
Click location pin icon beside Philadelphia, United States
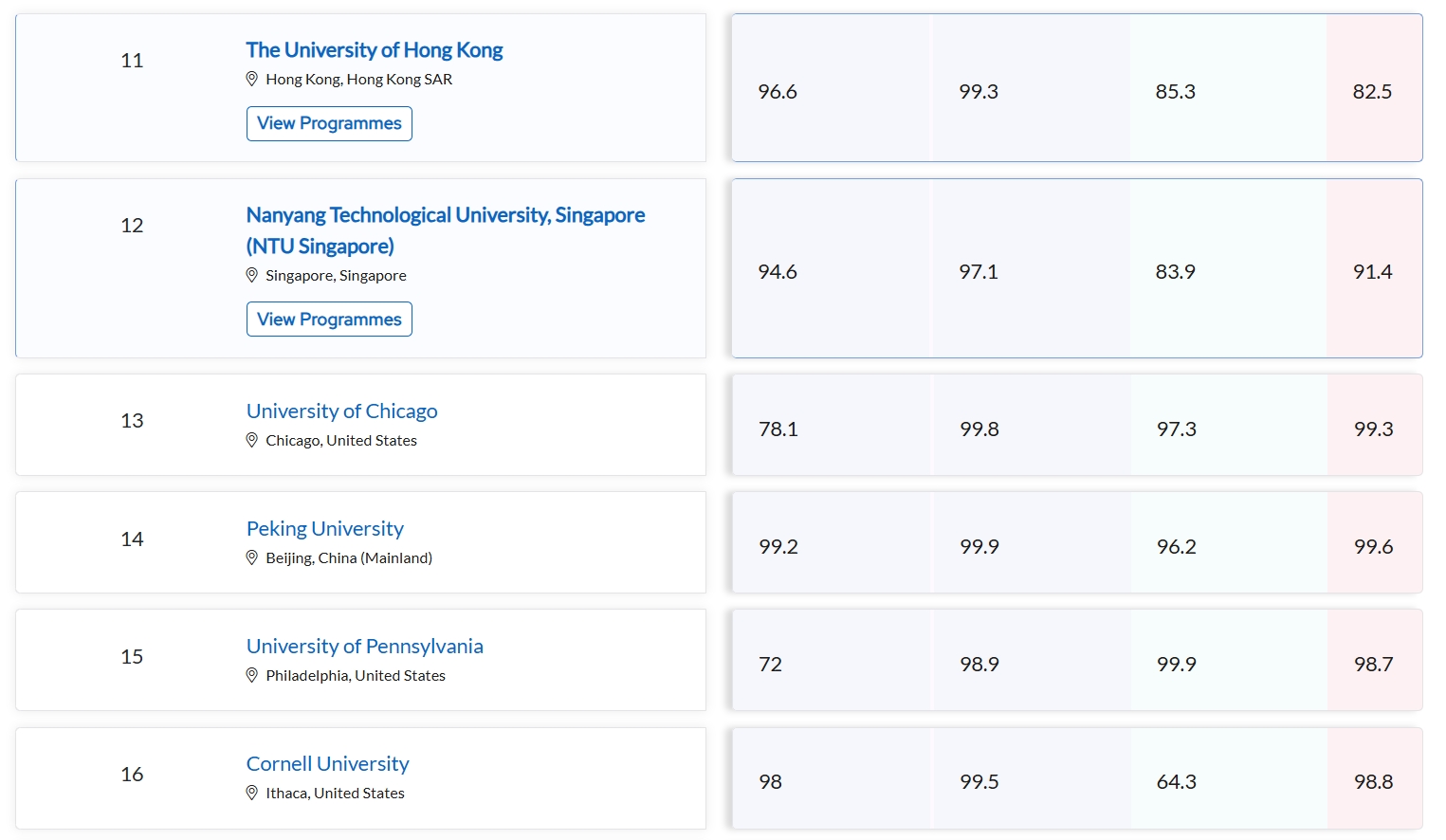pyautogui.click(x=252, y=675)
